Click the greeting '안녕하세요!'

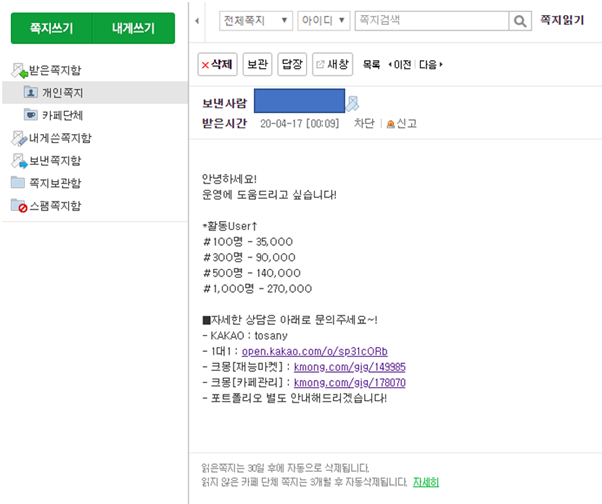point(229,179)
